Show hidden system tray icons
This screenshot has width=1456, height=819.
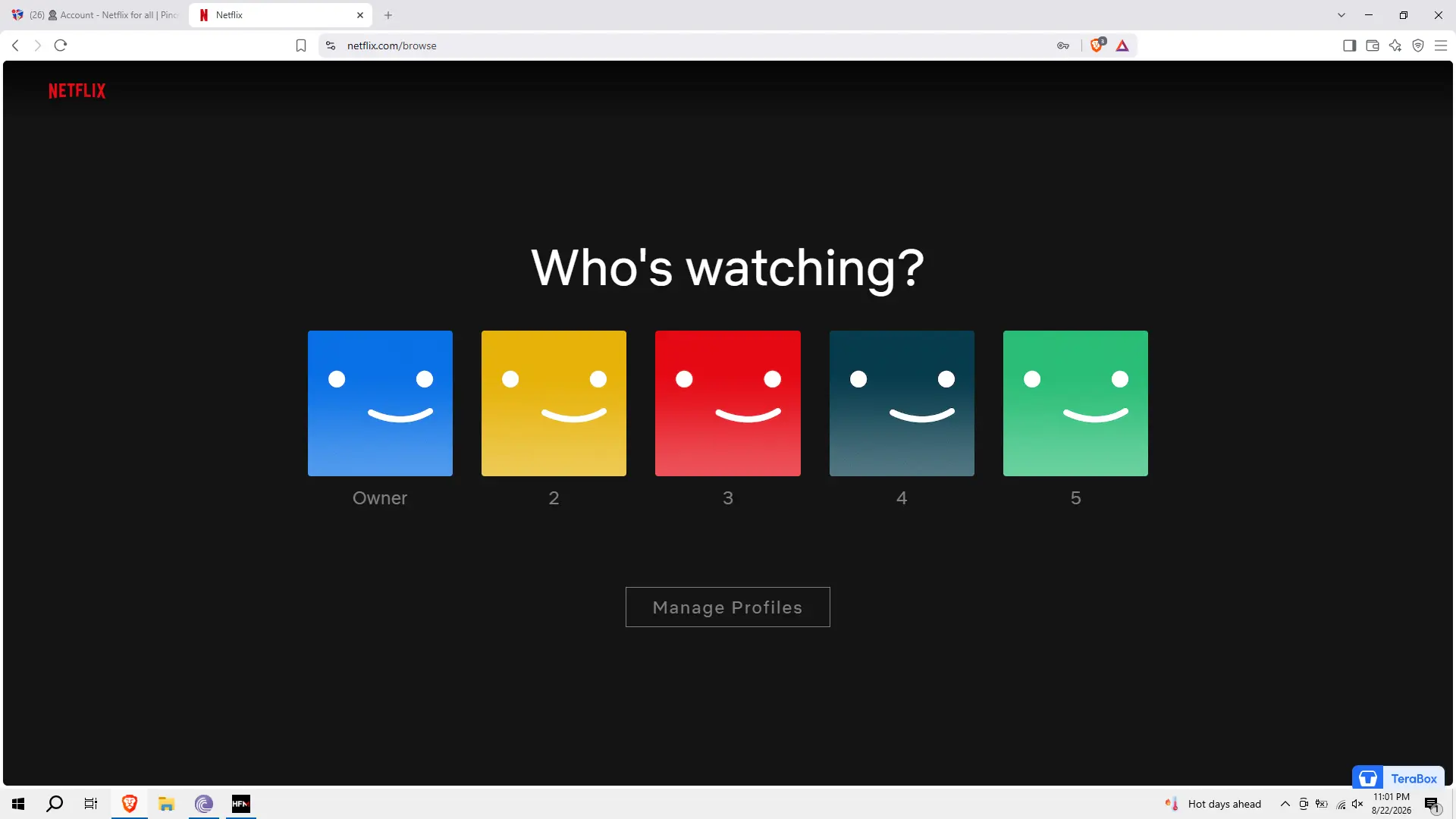[x=1285, y=804]
